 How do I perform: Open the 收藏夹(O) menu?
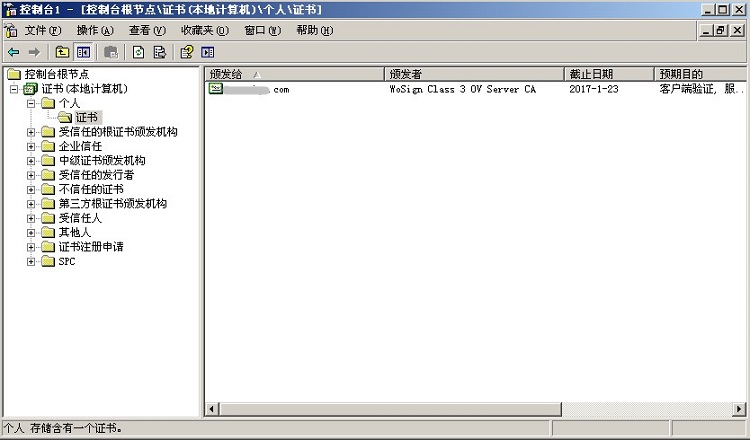coord(204,30)
